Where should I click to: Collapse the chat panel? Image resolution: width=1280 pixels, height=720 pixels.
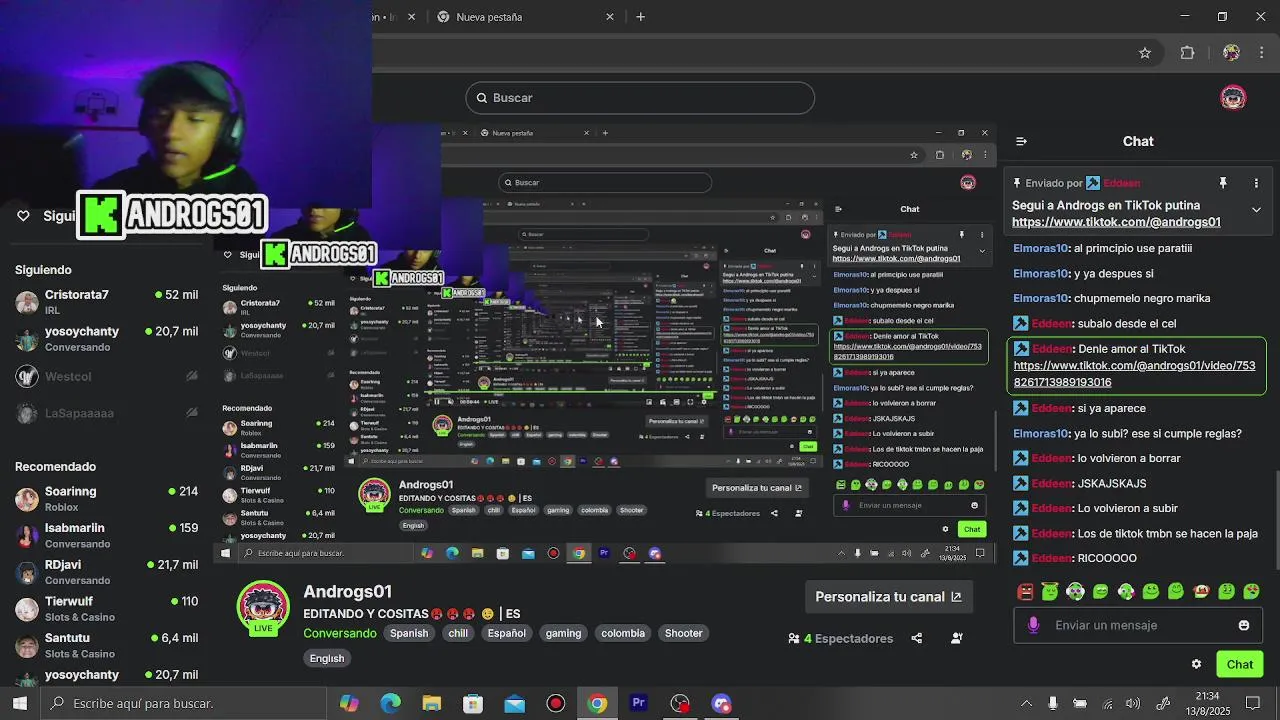coord(1021,141)
